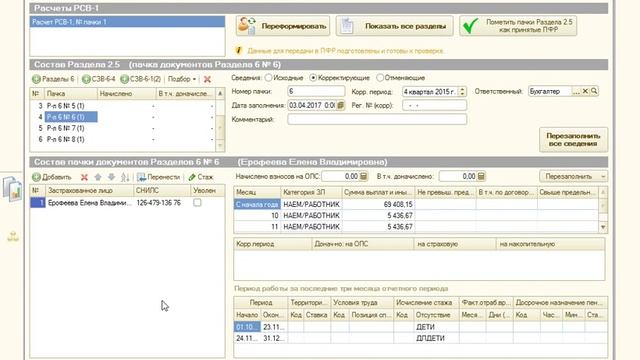Click period start cell 01.10
This screenshot has height=360, width=640.
(x=247, y=327)
